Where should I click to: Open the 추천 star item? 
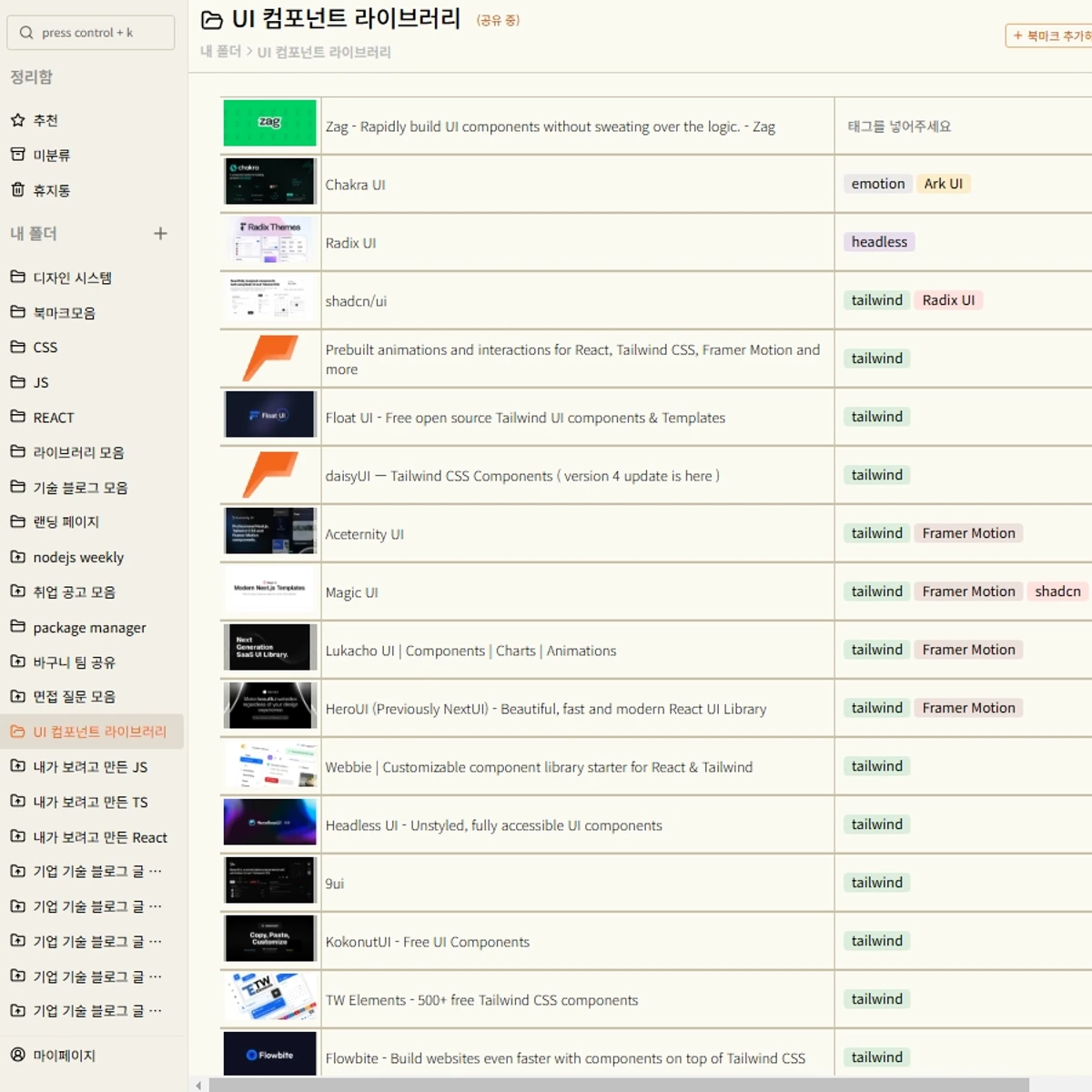click(34, 120)
